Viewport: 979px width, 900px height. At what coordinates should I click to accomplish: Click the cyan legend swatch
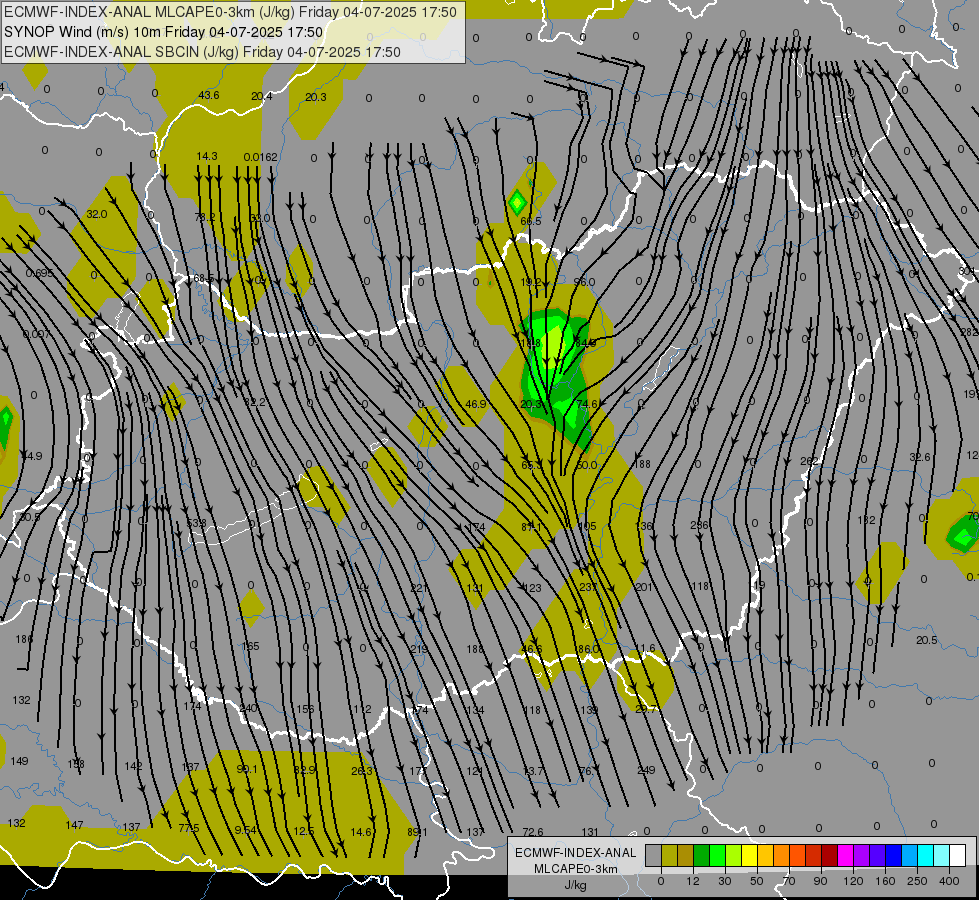tap(925, 855)
